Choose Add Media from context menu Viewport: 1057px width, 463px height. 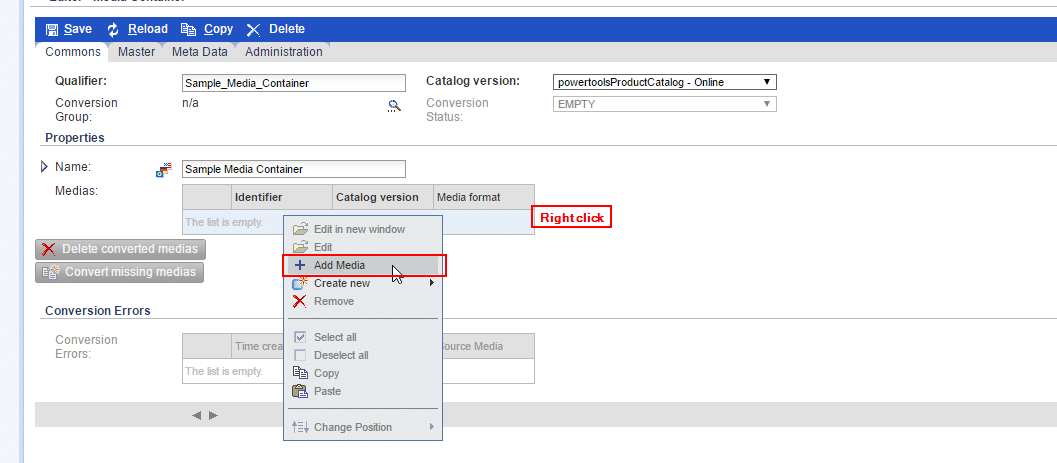(x=339, y=265)
